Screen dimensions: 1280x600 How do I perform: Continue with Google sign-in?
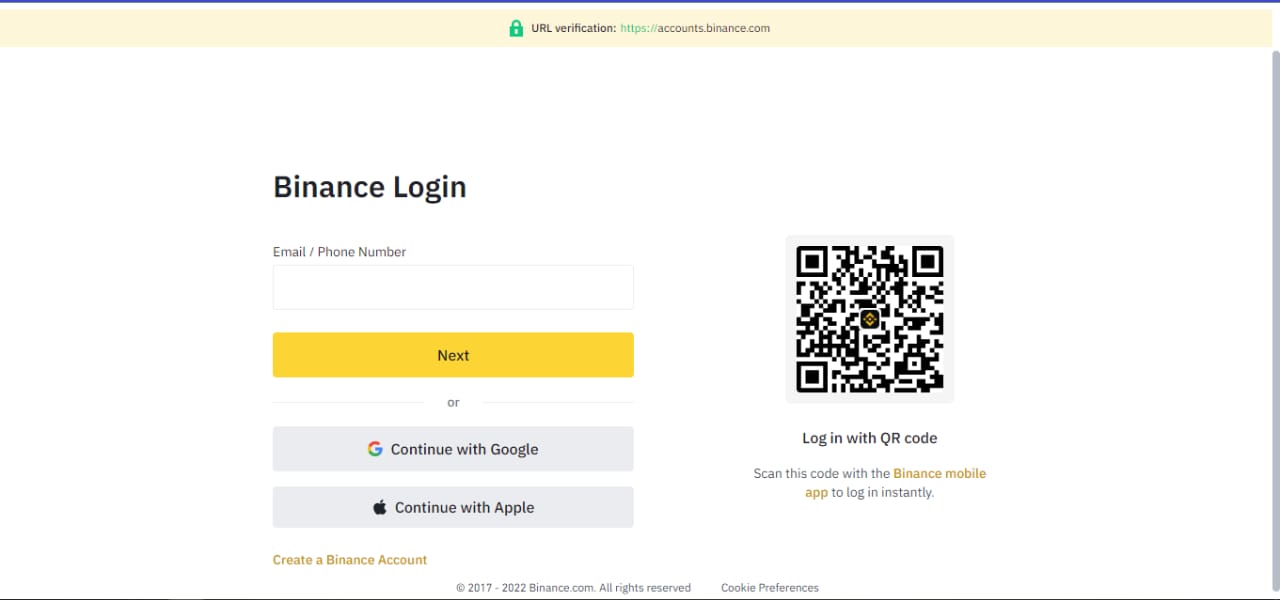tap(453, 449)
